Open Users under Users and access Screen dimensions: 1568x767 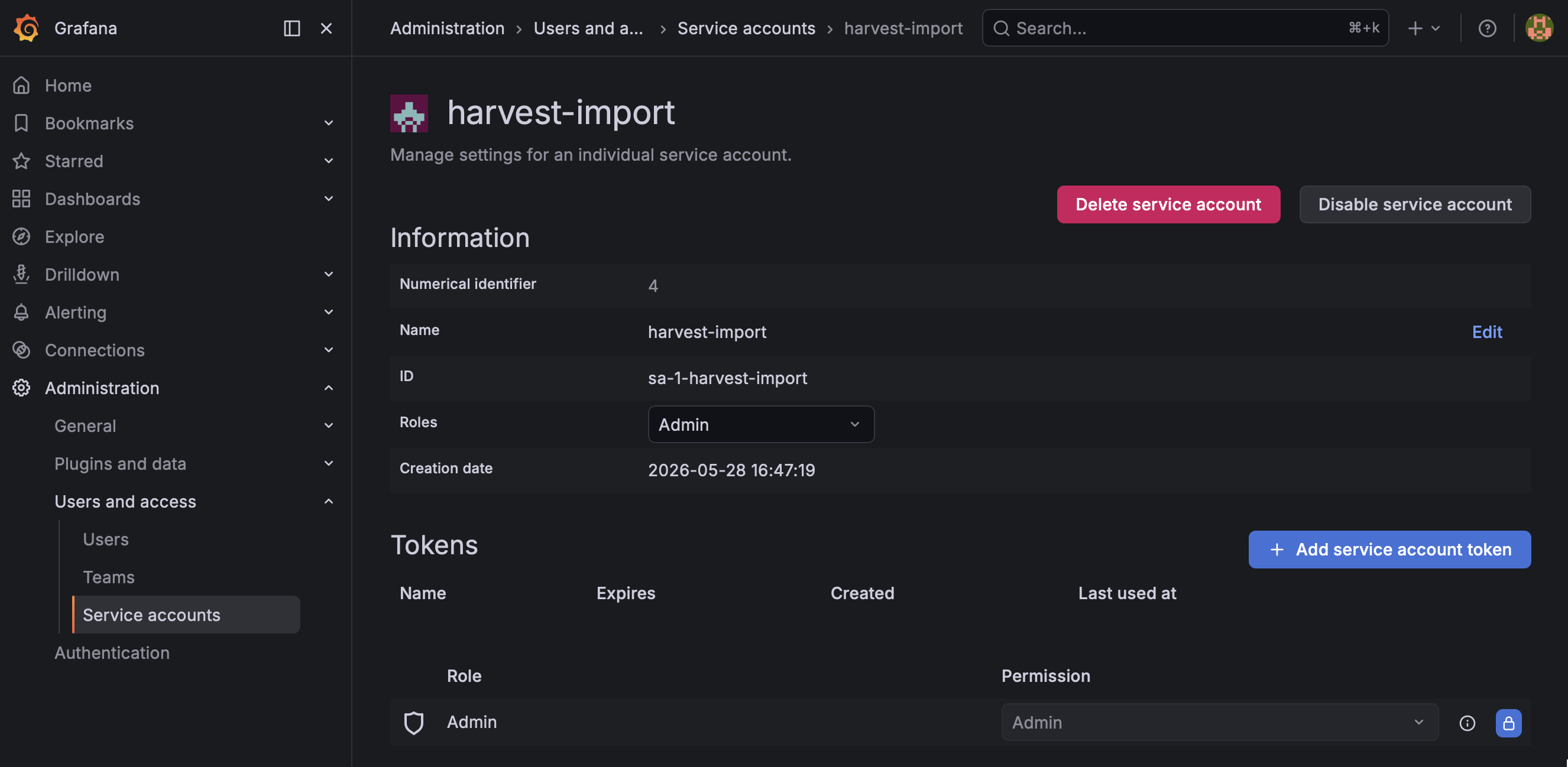(105, 539)
